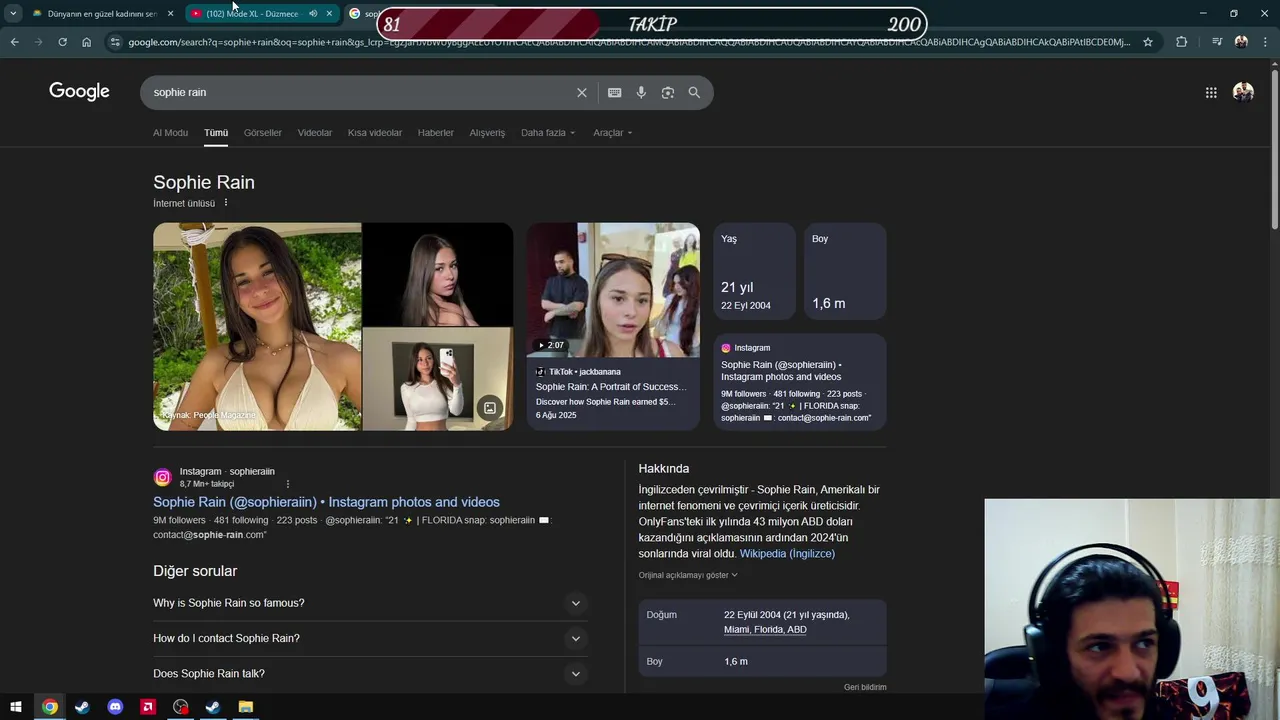
Task: Open Chrome three-dot menu
Action: [1265, 42]
